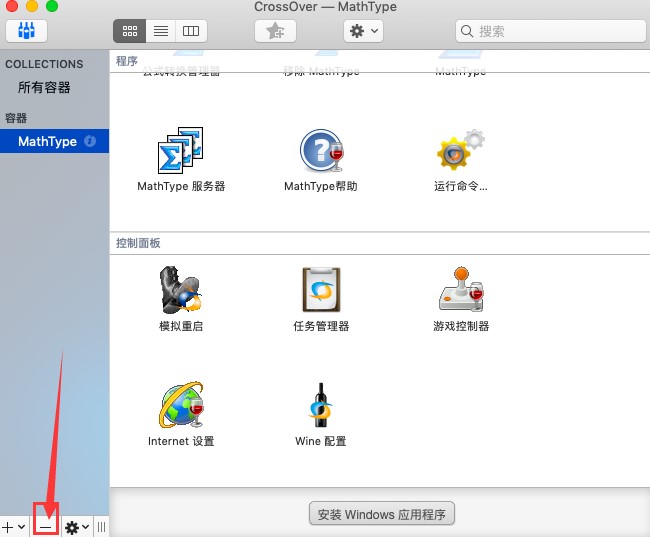Viewport: 650px width, 537px height.
Task: Switch to icon grid view
Action: (x=130, y=31)
